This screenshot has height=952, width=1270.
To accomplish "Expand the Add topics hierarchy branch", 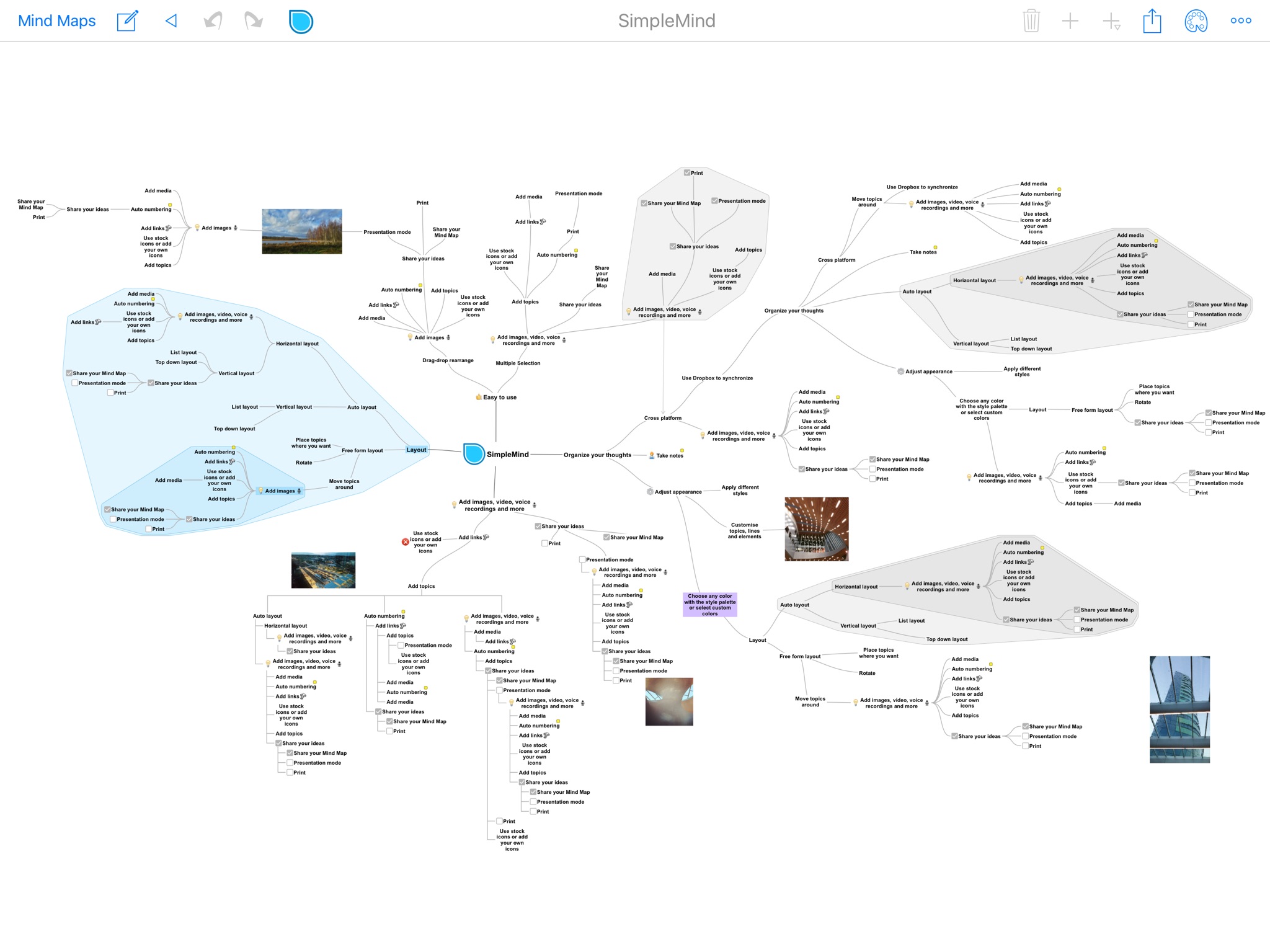I will (x=421, y=586).
